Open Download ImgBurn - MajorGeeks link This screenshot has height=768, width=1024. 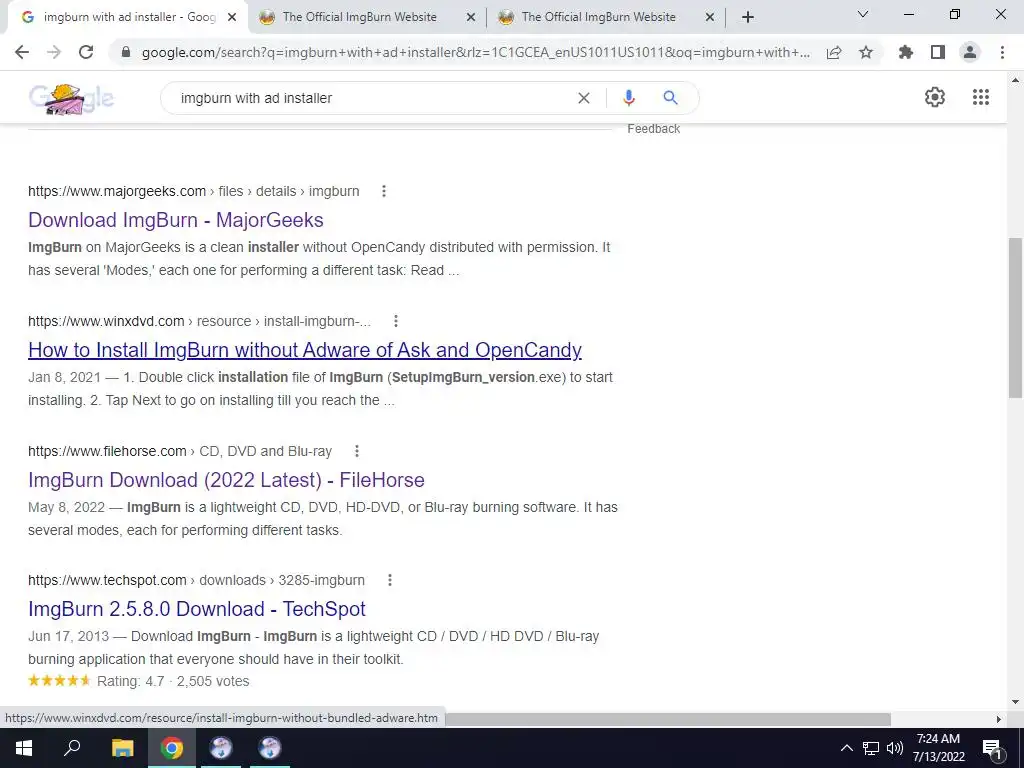click(x=176, y=220)
